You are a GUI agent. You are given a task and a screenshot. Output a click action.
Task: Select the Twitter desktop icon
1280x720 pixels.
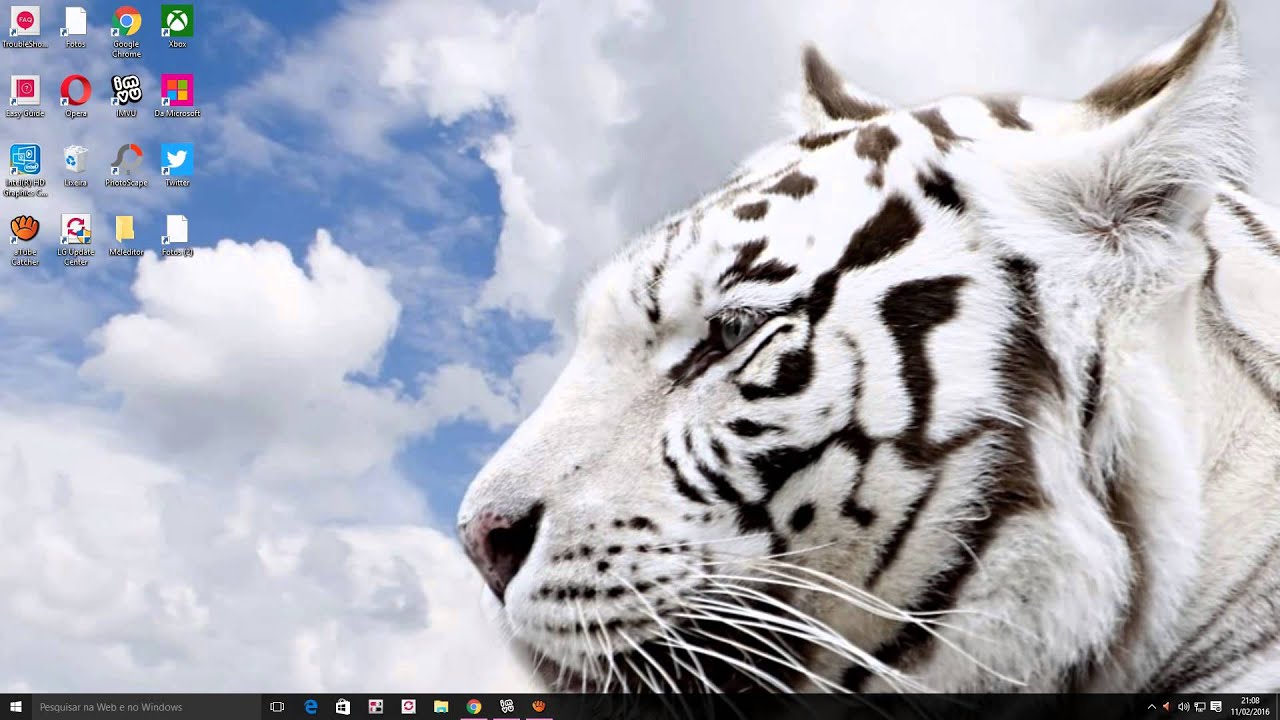177,166
